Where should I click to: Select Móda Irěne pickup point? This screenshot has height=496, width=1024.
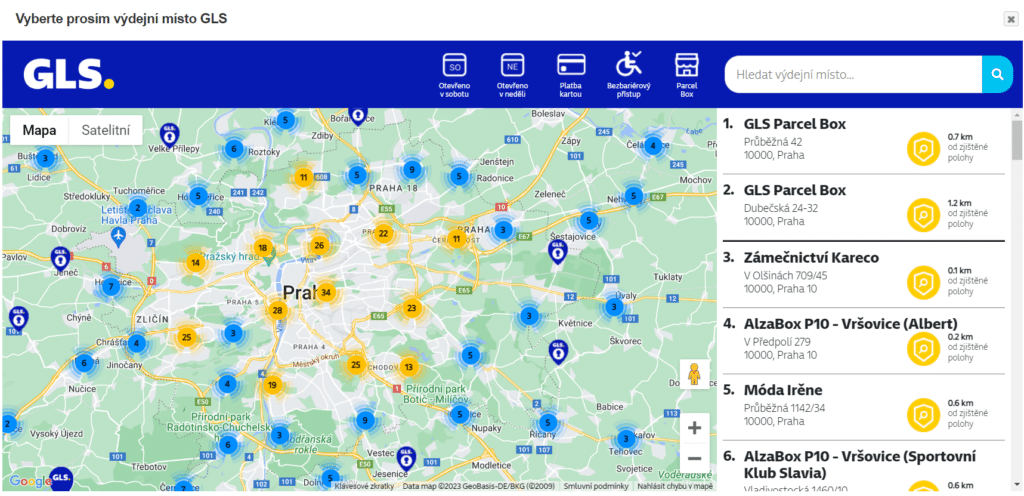pos(863,407)
